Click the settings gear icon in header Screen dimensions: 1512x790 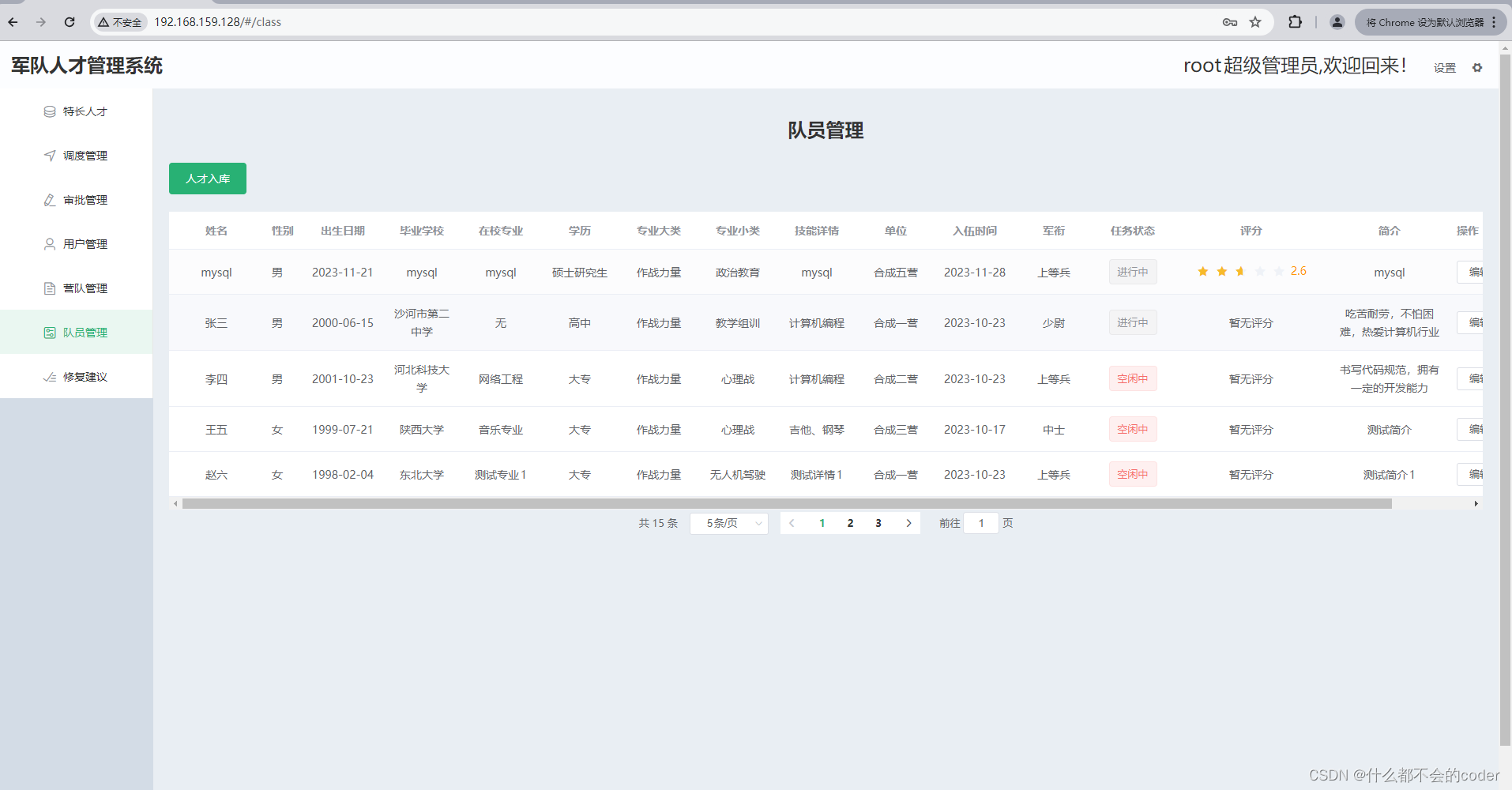[x=1477, y=68]
